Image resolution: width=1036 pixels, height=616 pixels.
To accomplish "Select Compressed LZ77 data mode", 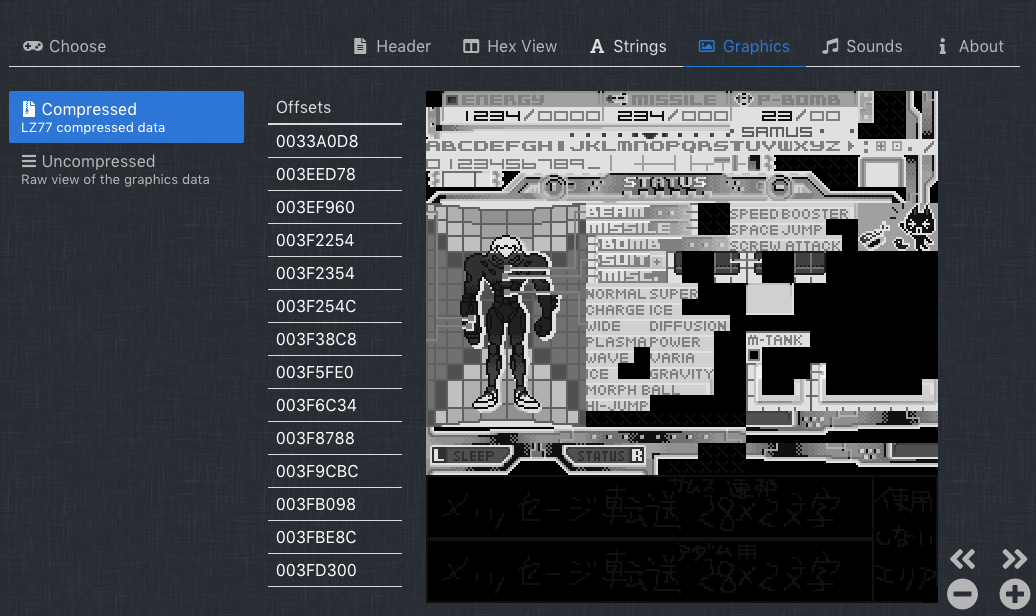I will [x=126, y=117].
